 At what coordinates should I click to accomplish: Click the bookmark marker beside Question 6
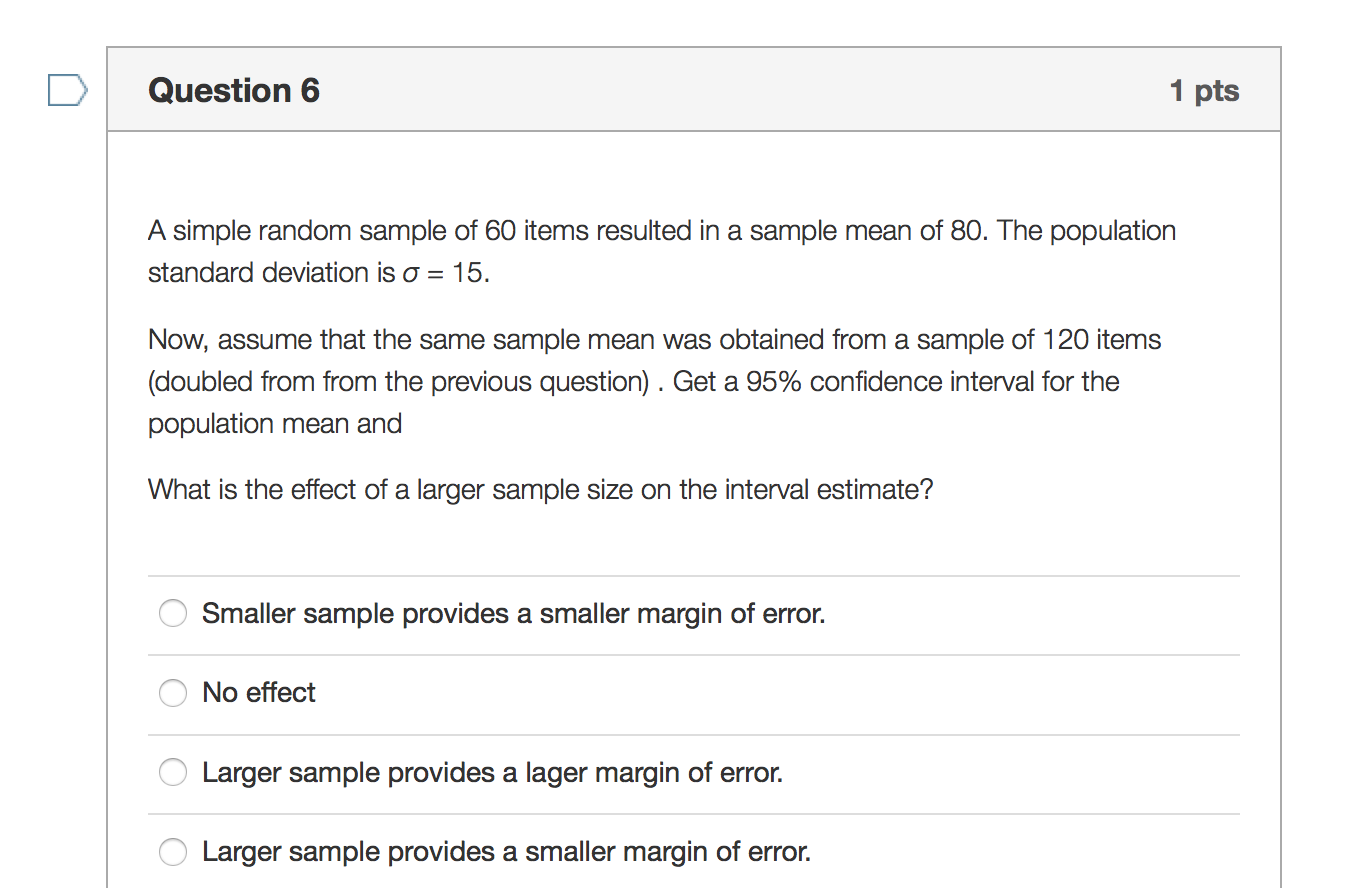[66, 89]
